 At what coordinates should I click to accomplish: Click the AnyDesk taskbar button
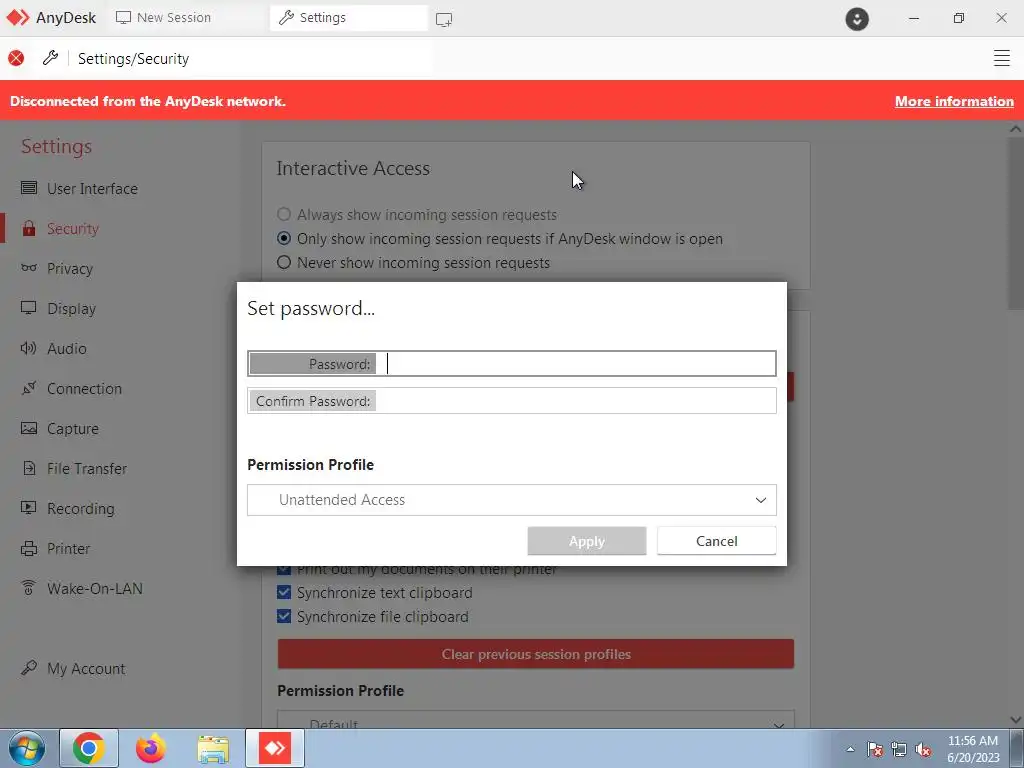click(275, 748)
